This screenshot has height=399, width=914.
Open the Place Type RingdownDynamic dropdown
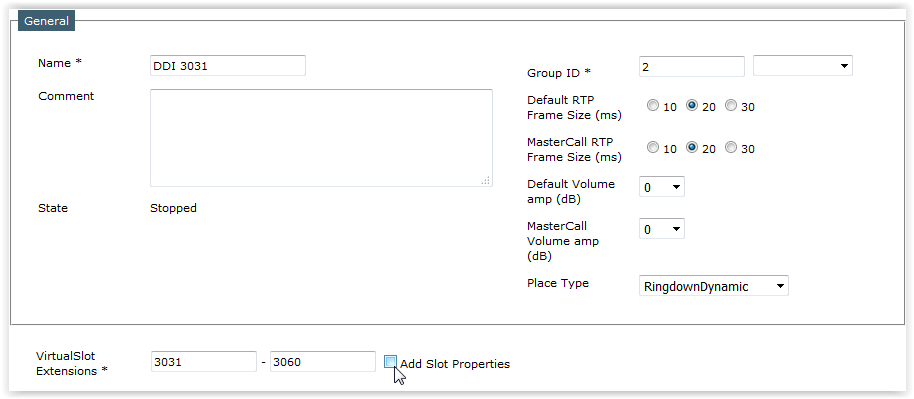click(x=713, y=286)
